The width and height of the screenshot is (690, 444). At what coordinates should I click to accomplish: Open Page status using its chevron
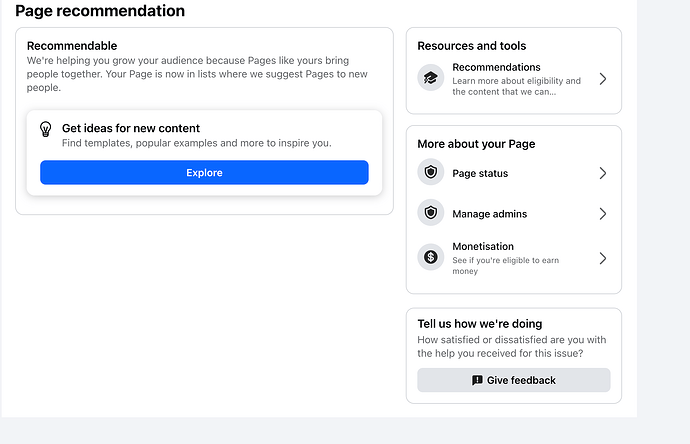click(602, 173)
